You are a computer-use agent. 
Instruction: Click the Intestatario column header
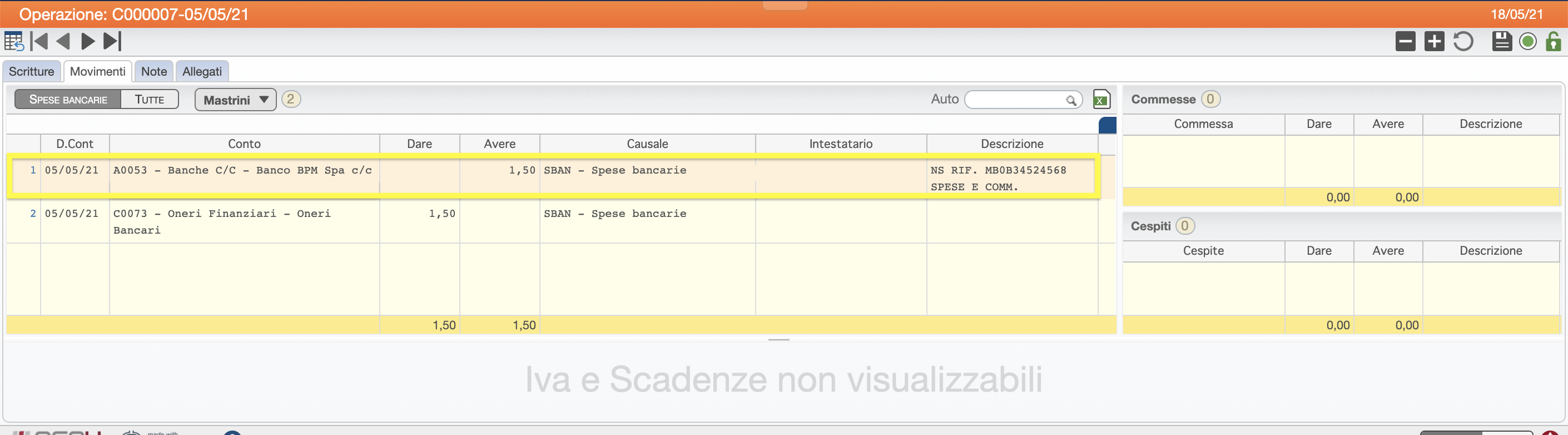point(841,144)
